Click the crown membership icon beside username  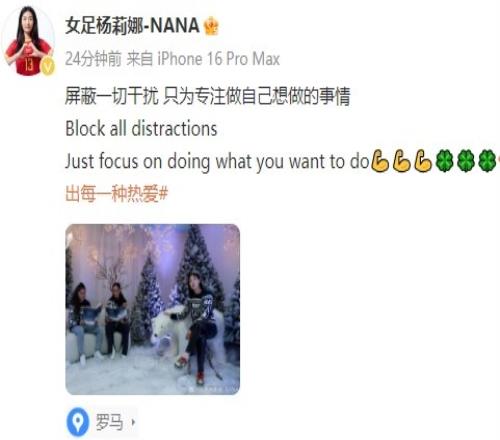(211, 26)
